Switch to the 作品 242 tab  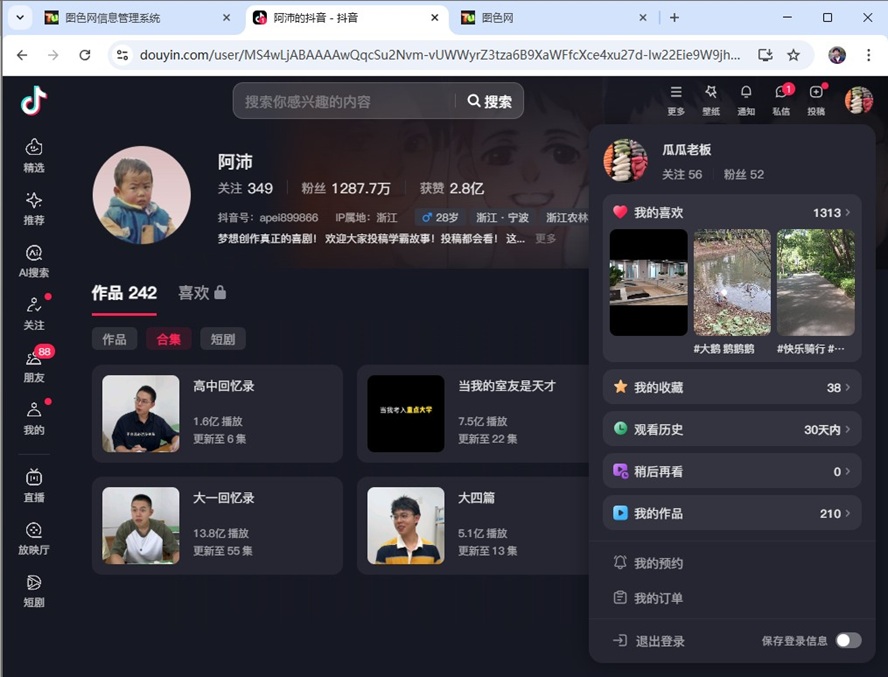click(124, 293)
